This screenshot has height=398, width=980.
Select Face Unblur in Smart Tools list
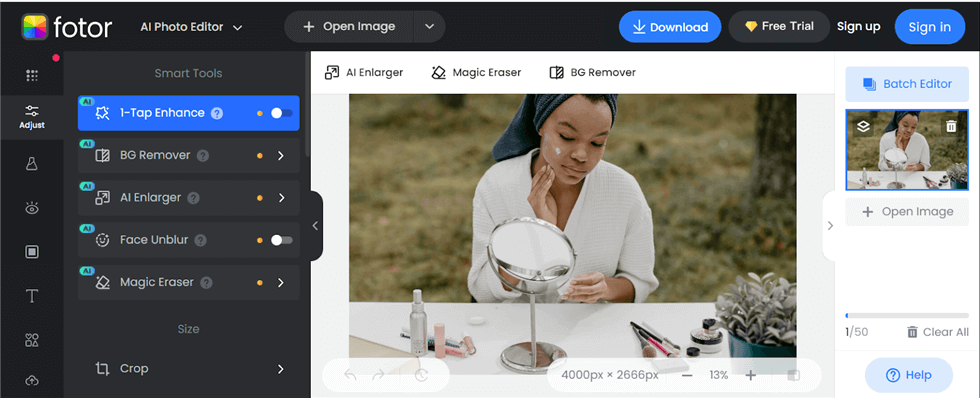tap(189, 240)
